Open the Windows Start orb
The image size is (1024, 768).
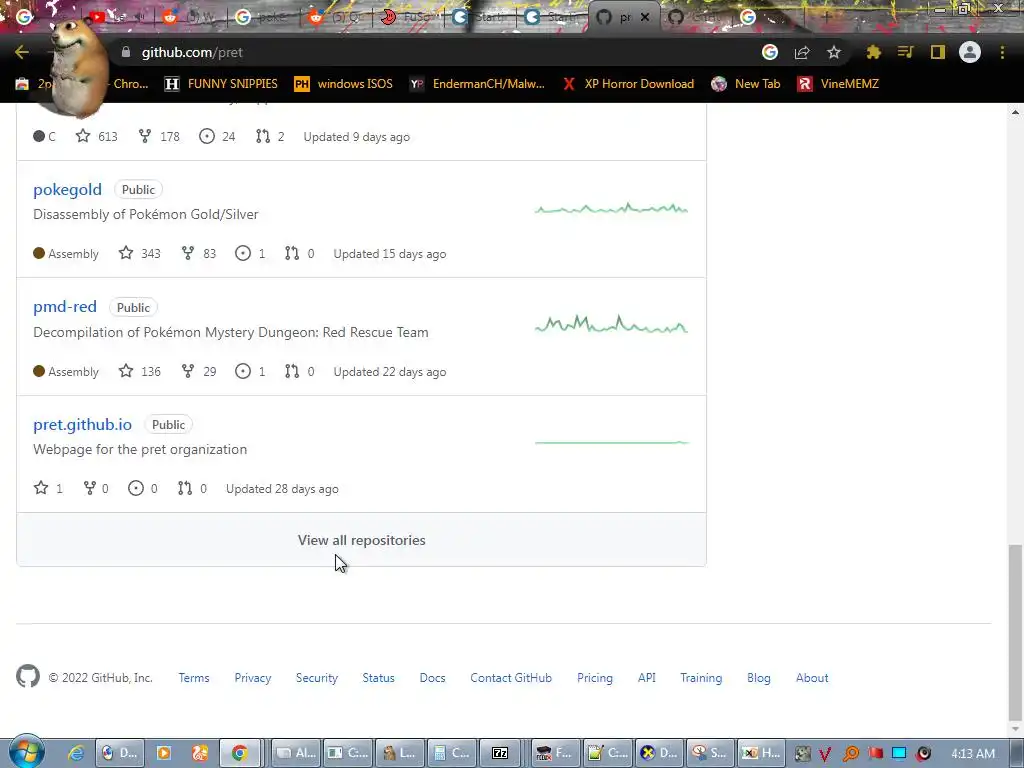pyautogui.click(x=26, y=752)
